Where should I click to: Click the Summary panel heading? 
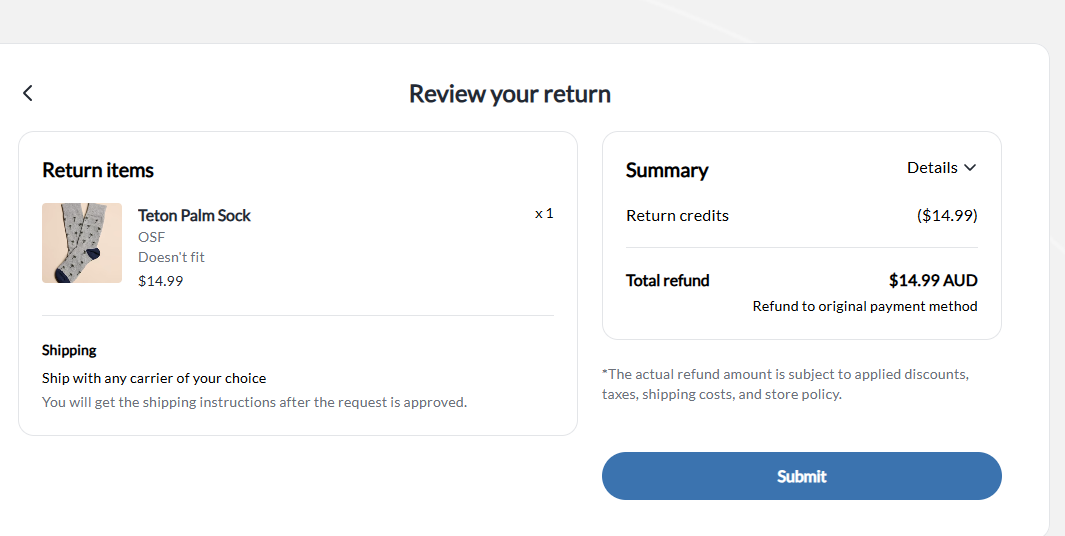(x=667, y=170)
